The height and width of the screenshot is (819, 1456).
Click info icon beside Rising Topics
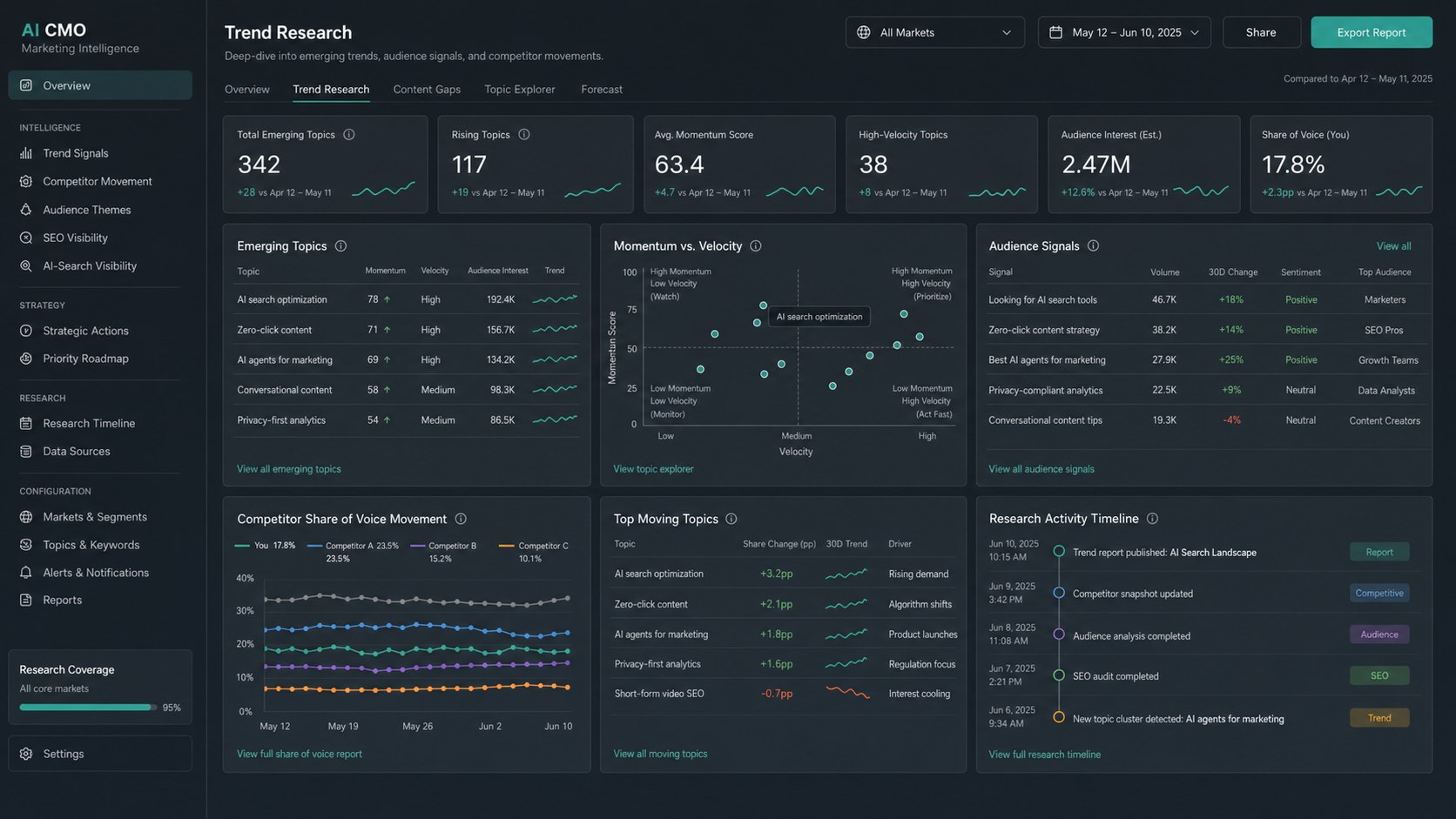pyautogui.click(x=524, y=135)
